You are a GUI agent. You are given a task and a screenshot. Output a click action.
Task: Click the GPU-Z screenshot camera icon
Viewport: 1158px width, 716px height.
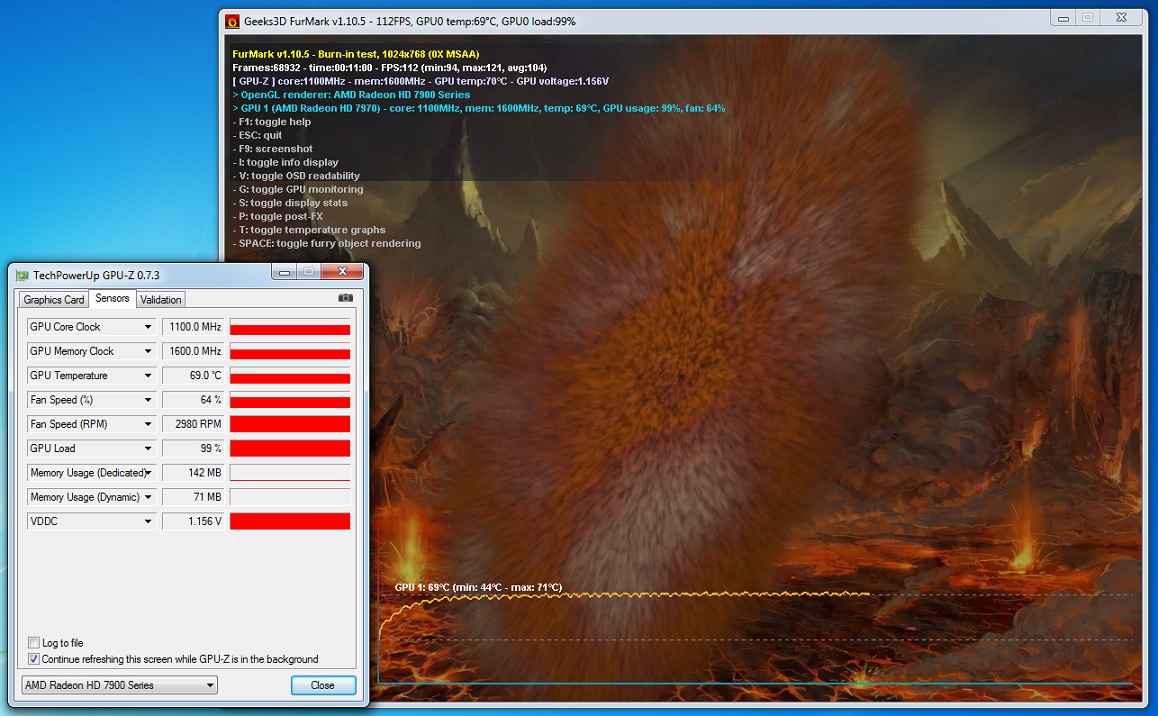[345, 298]
